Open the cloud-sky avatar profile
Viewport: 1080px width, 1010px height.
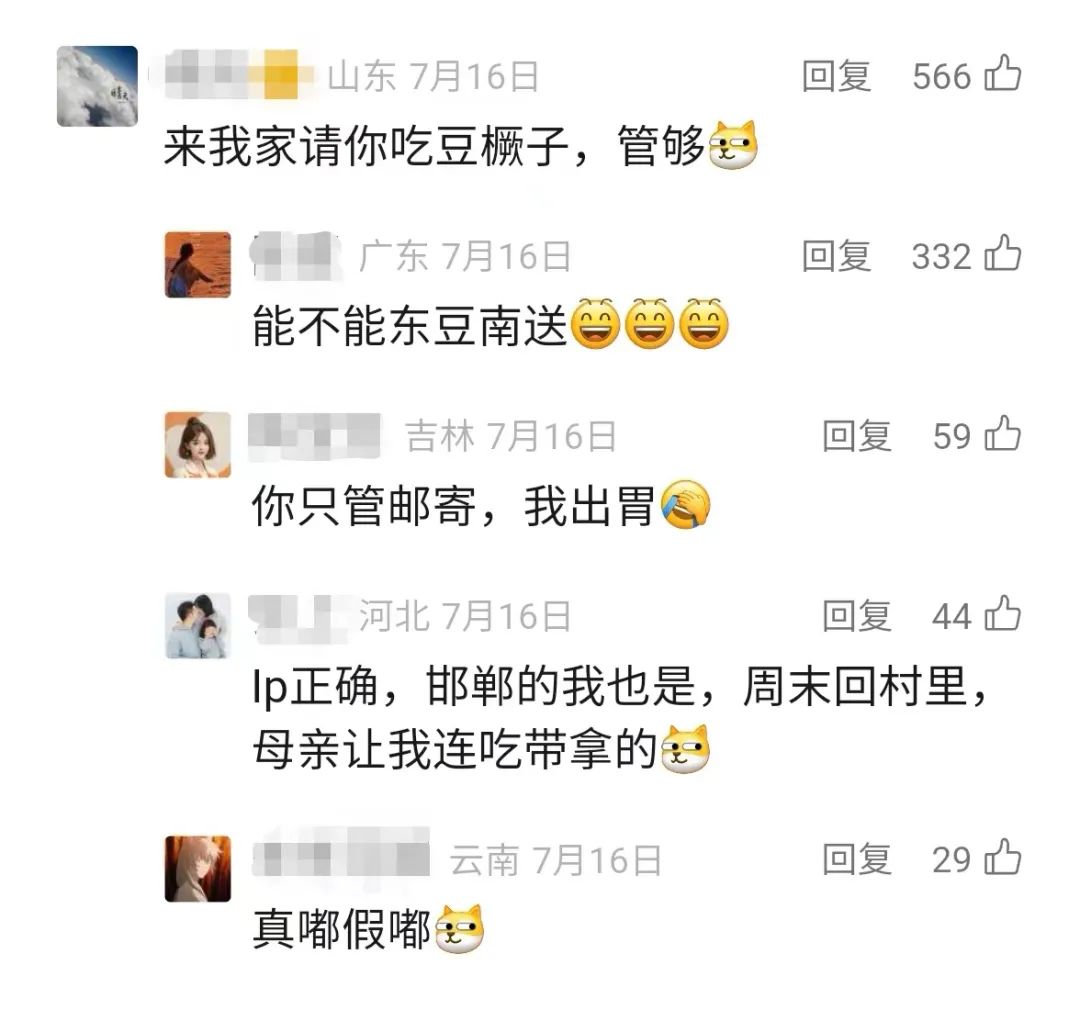click(97, 86)
